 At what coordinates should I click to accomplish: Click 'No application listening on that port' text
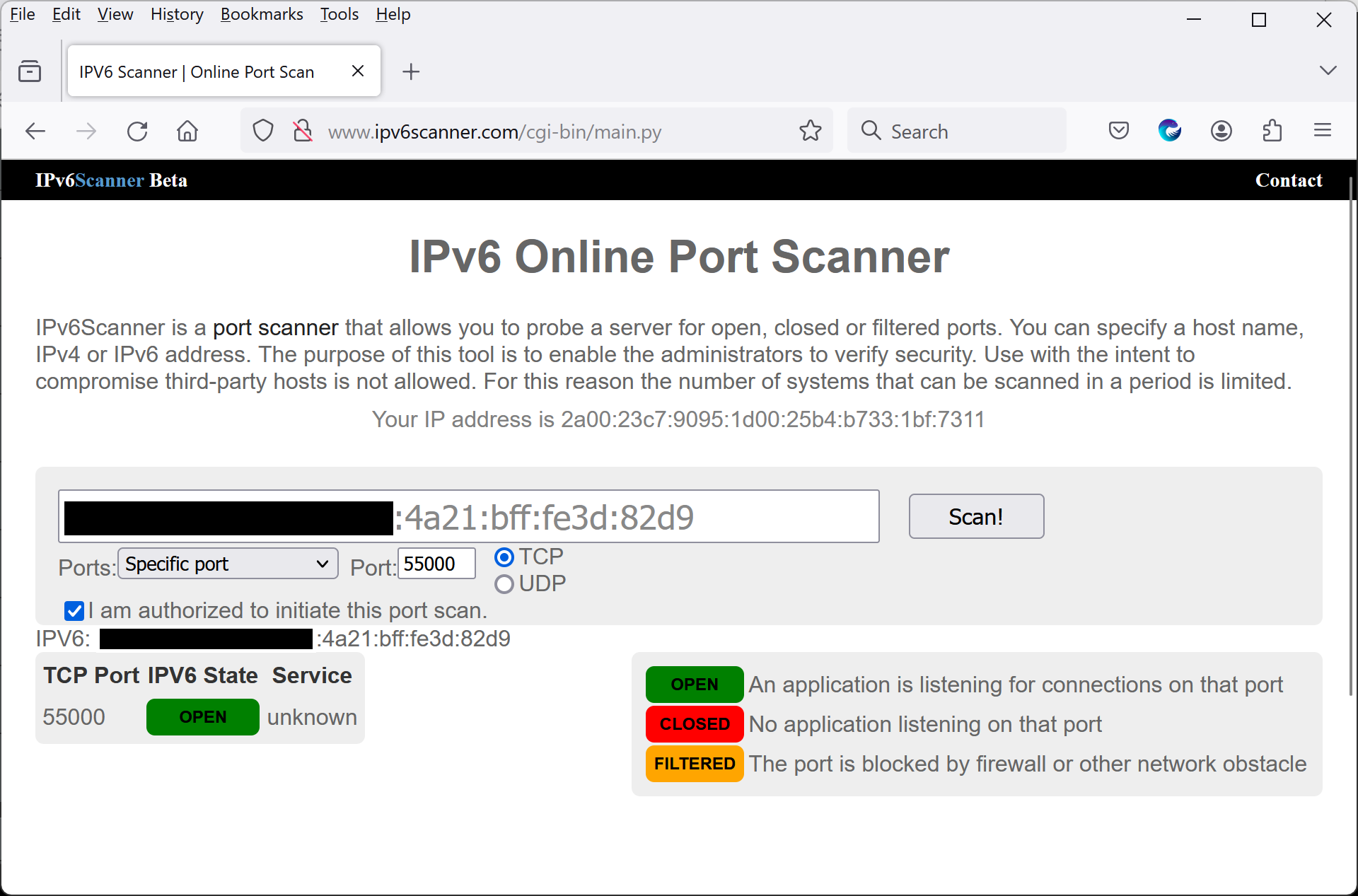click(925, 724)
